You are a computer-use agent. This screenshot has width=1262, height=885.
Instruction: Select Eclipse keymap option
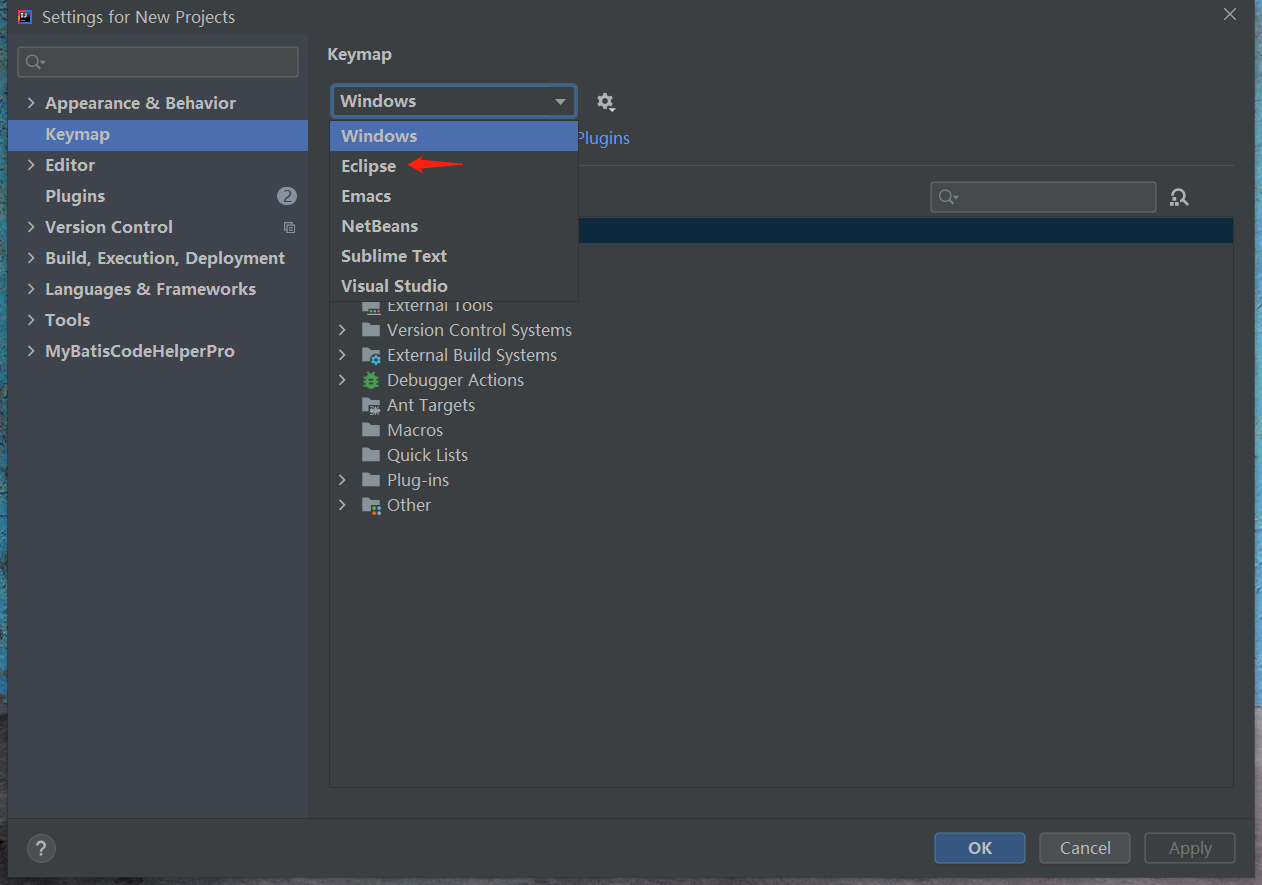454,166
